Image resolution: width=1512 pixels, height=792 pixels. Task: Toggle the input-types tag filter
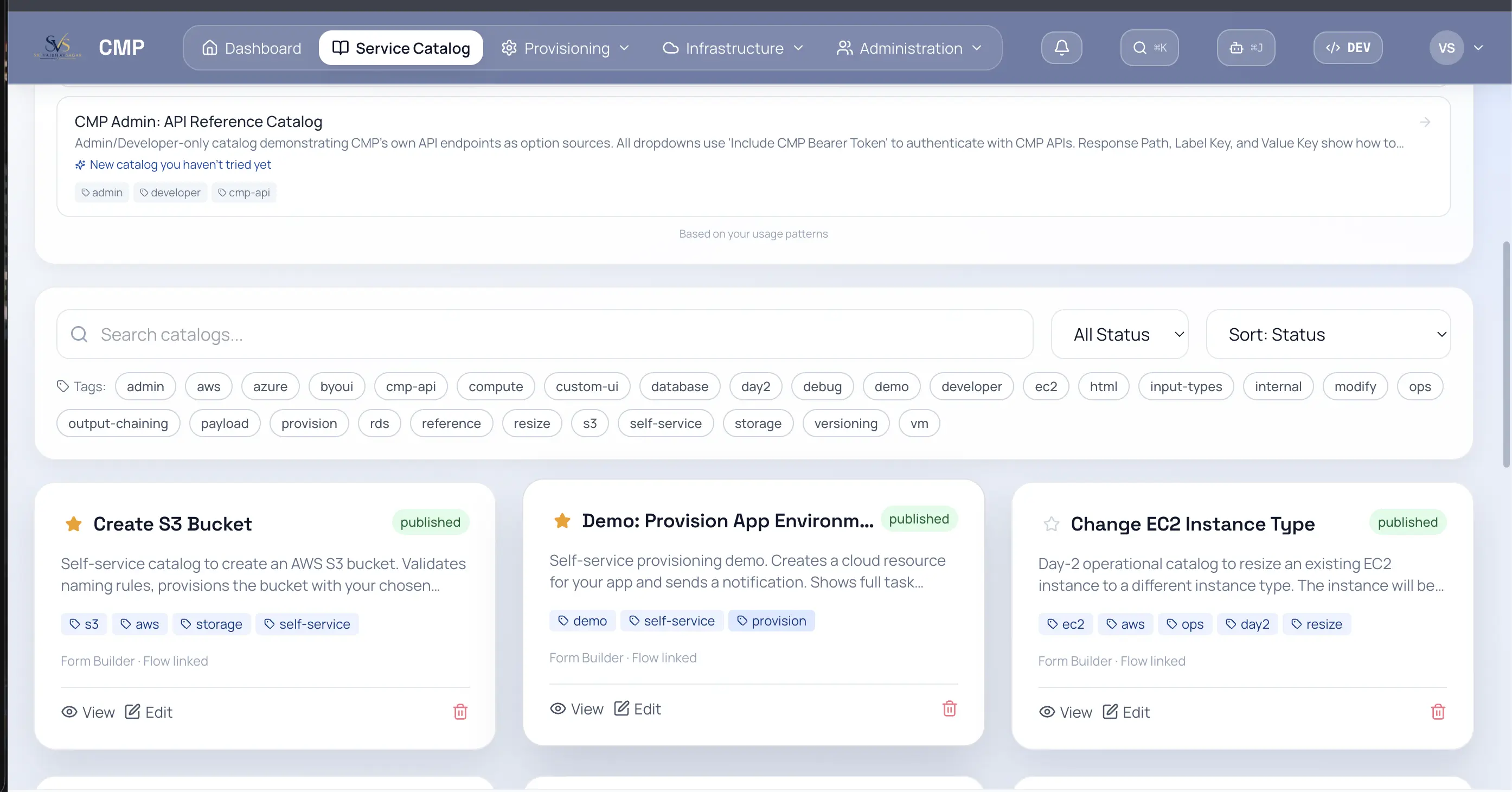1186,386
